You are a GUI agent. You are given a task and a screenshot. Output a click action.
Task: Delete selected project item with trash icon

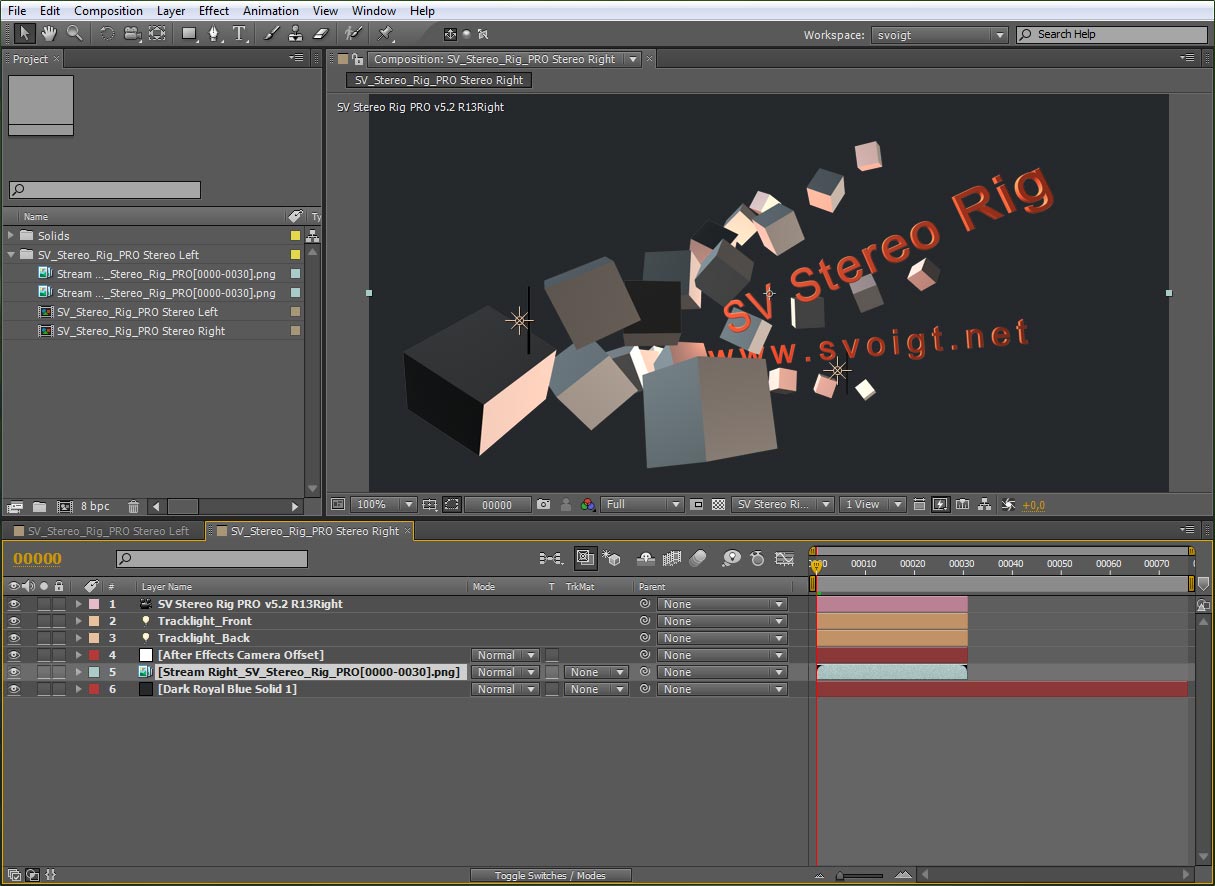[132, 507]
